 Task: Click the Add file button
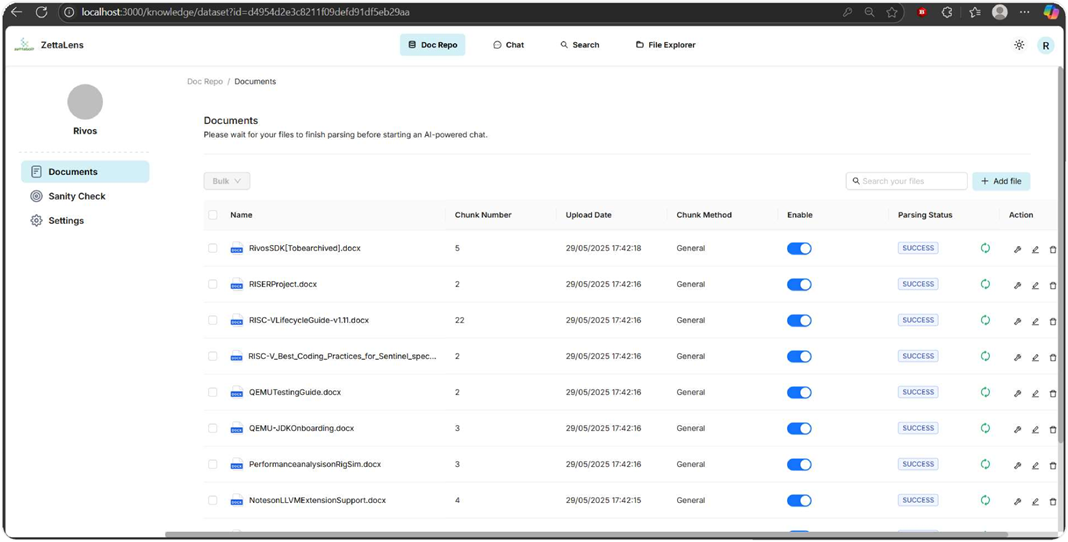[1001, 181]
